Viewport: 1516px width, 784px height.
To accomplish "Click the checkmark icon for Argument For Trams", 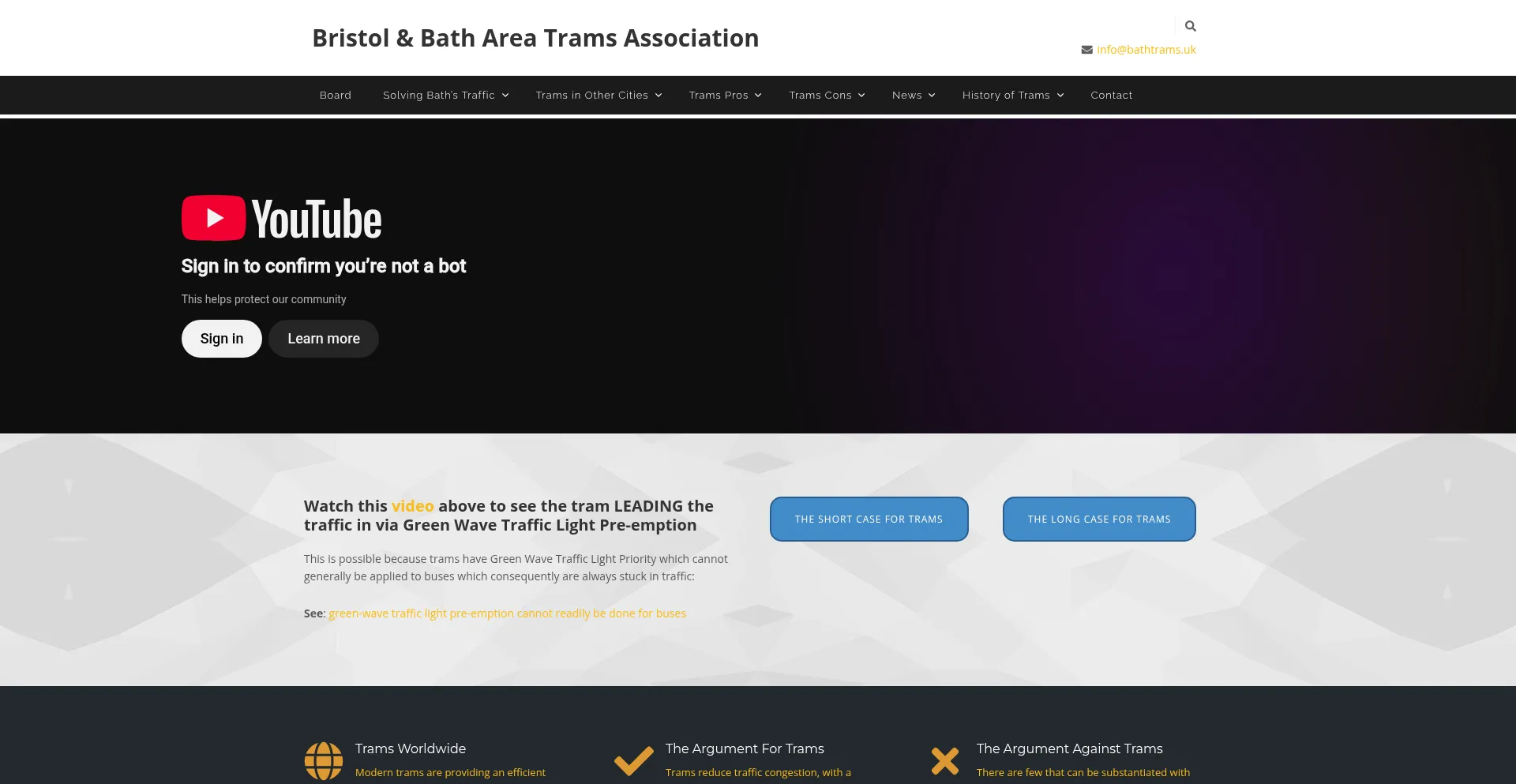I will click(x=634, y=760).
